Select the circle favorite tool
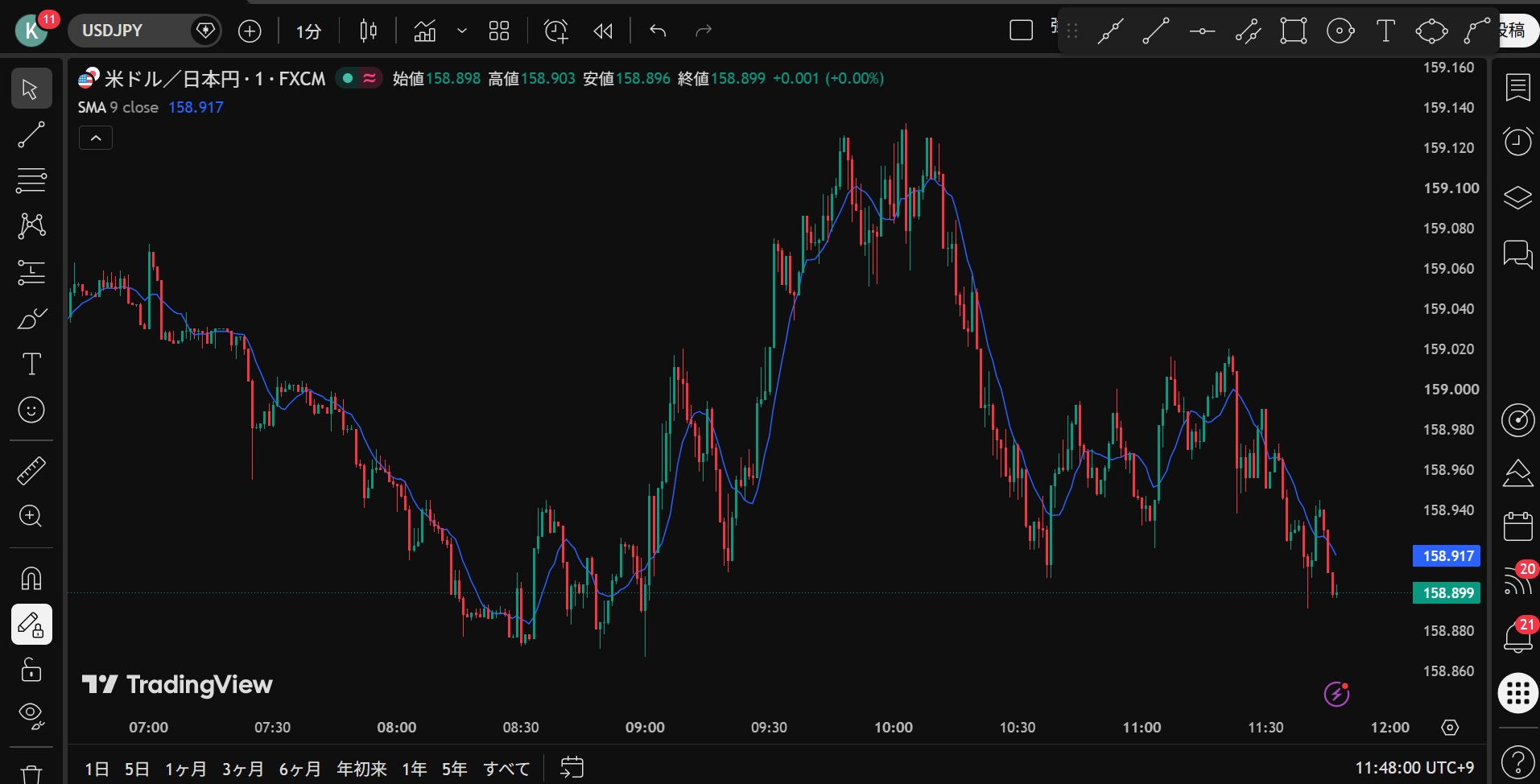This screenshot has width=1540, height=784. point(1340,31)
